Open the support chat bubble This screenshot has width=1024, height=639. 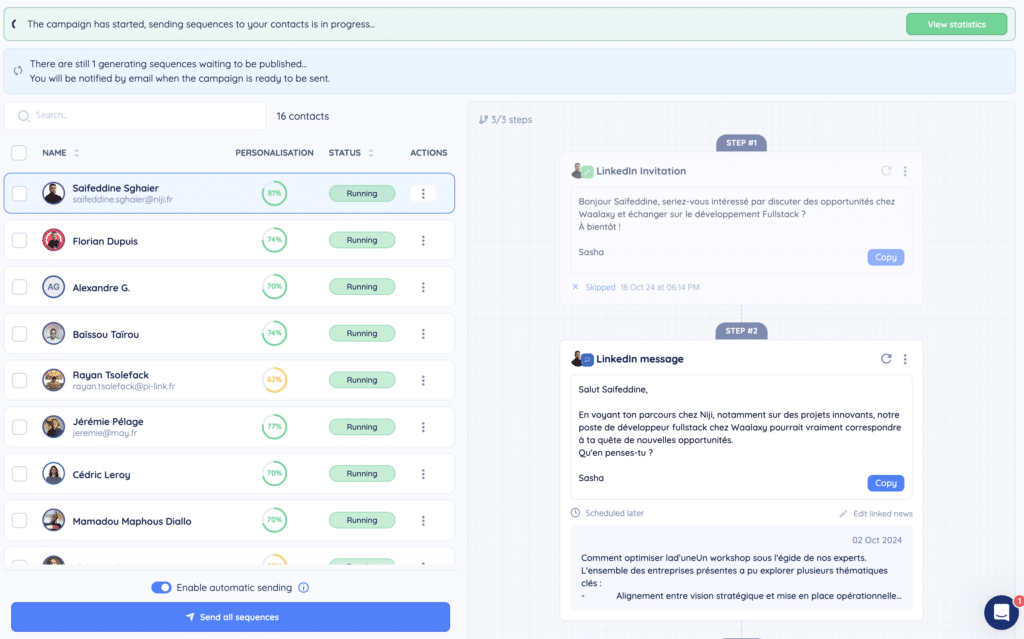[1001, 612]
